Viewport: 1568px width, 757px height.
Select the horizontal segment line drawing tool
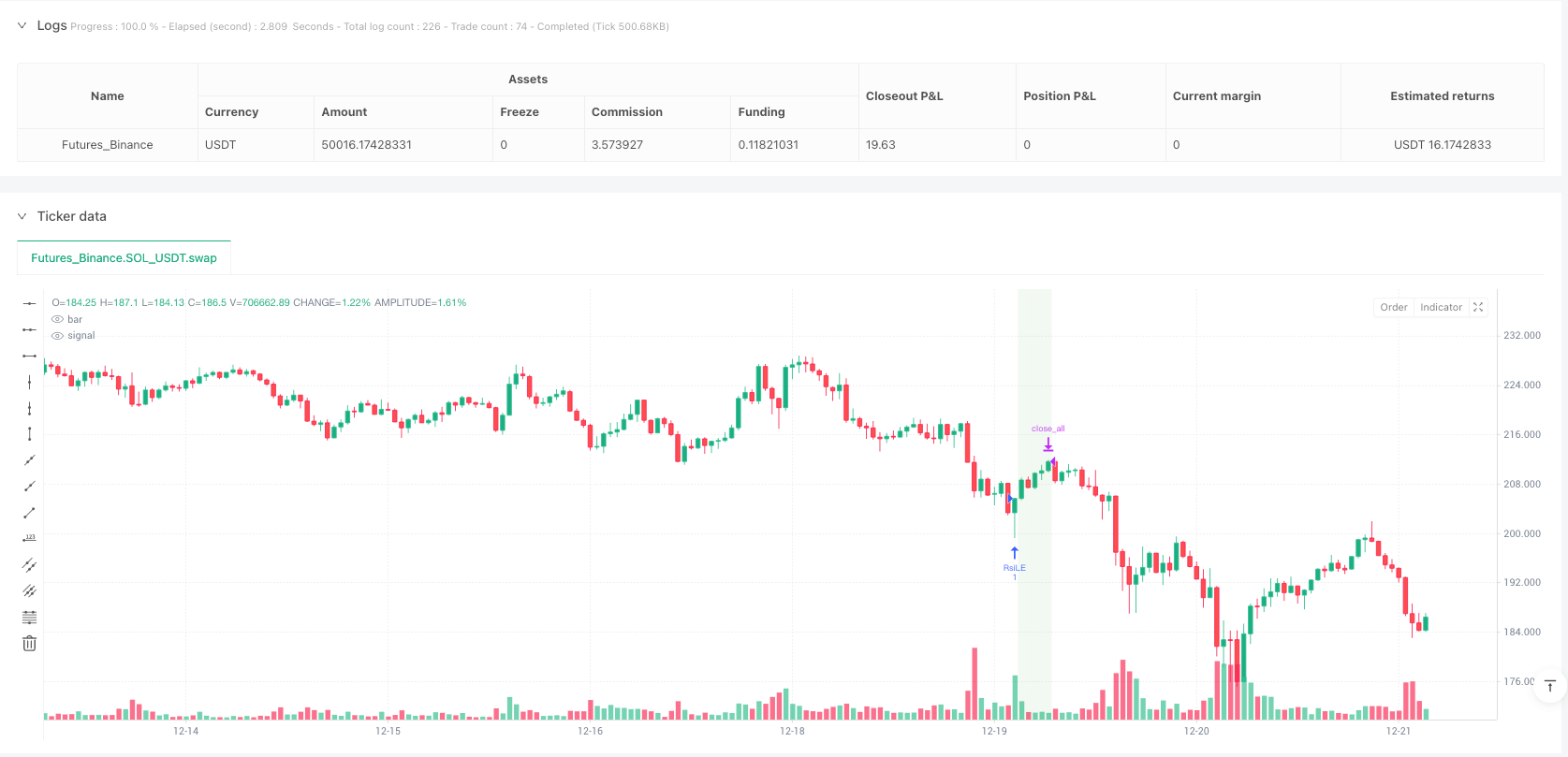30,356
